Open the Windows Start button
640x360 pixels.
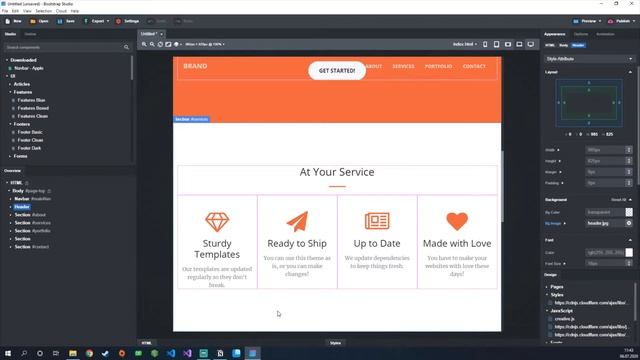(7, 353)
